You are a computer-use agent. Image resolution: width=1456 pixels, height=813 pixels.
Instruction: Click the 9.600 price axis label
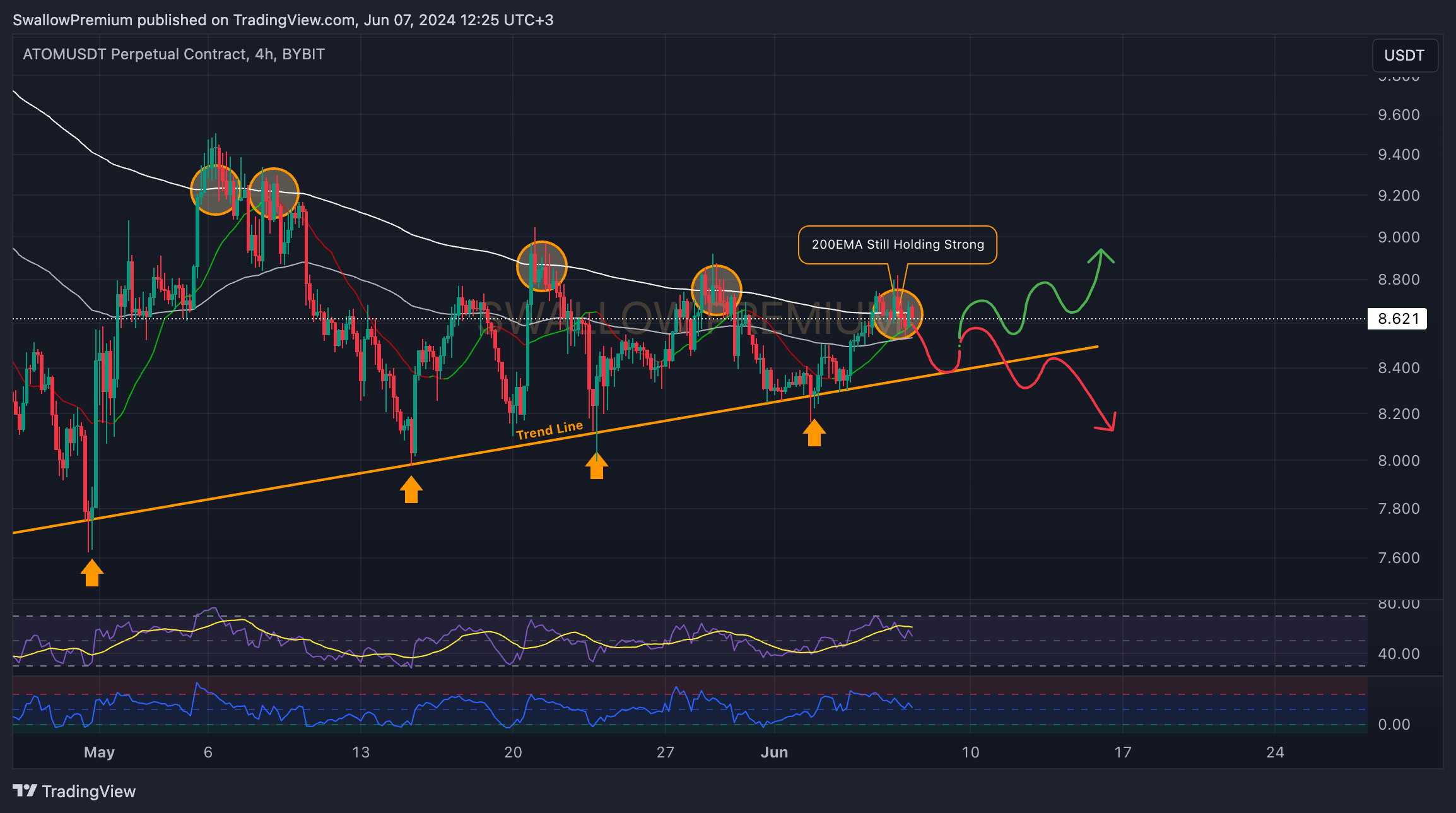[1399, 115]
